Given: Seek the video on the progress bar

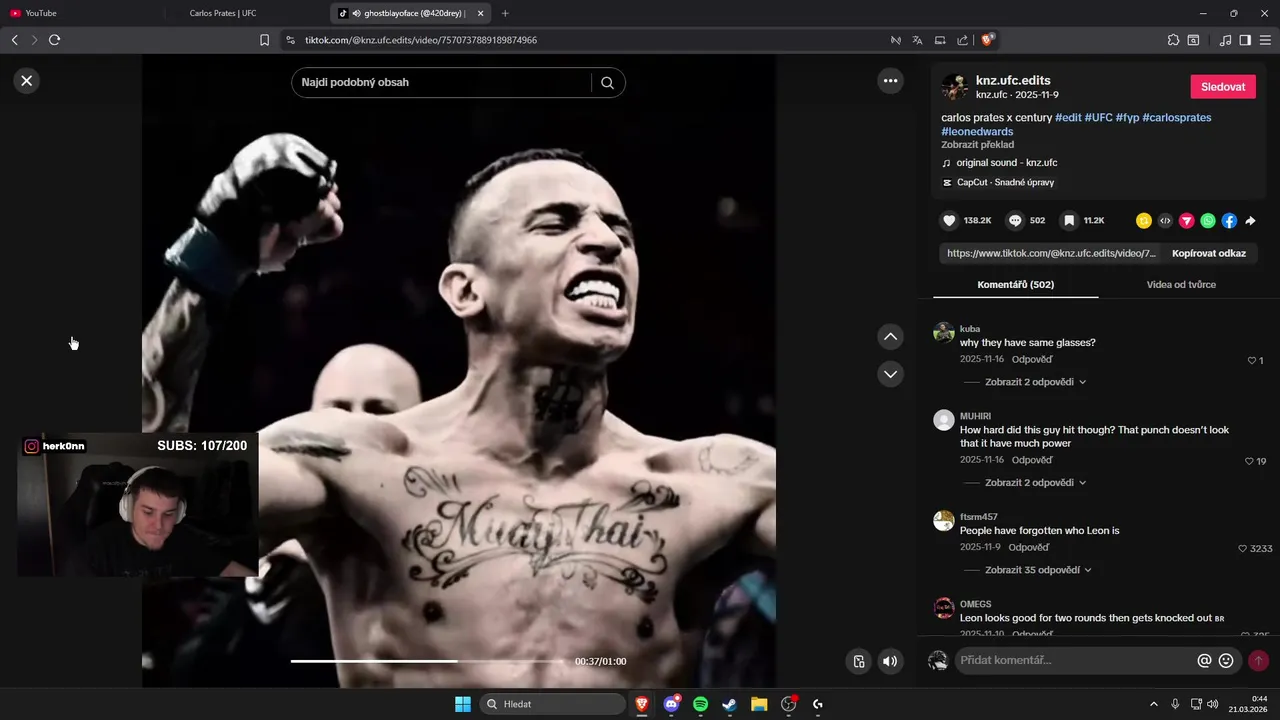Looking at the screenshot, I should pos(427,661).
